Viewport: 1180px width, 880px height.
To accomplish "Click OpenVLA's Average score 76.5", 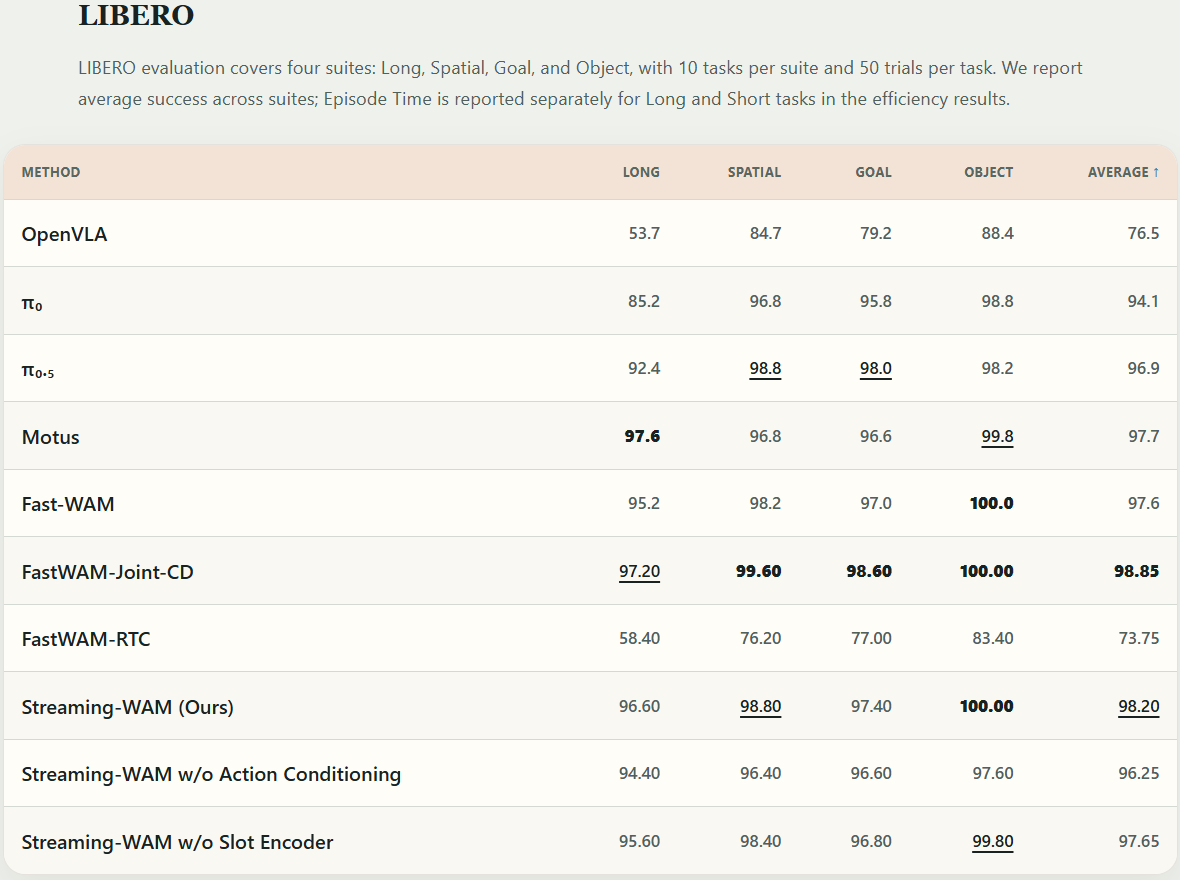I will point(1143,233).
